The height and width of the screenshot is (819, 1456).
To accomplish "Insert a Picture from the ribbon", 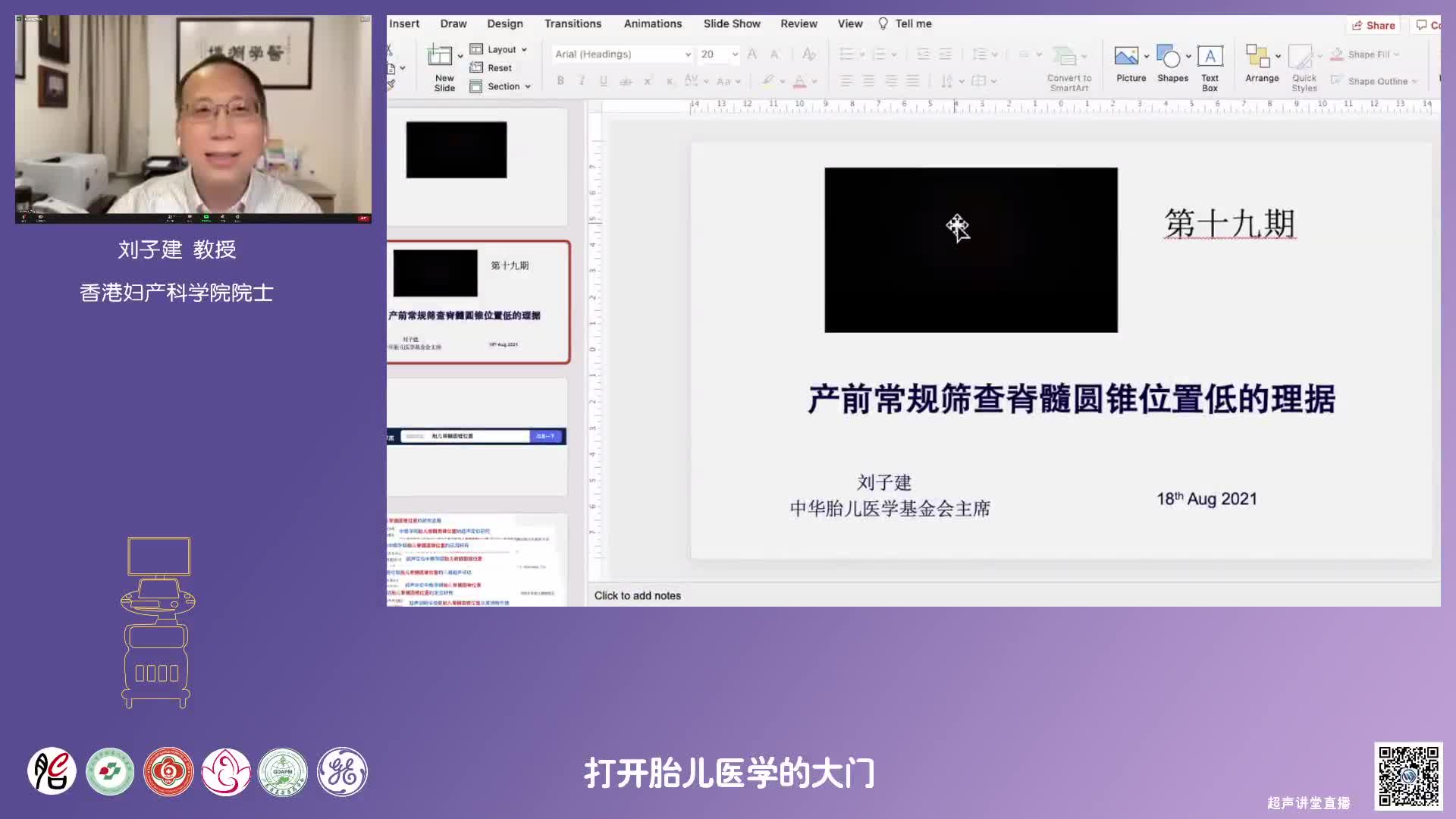I will [x=1126, y=56].
